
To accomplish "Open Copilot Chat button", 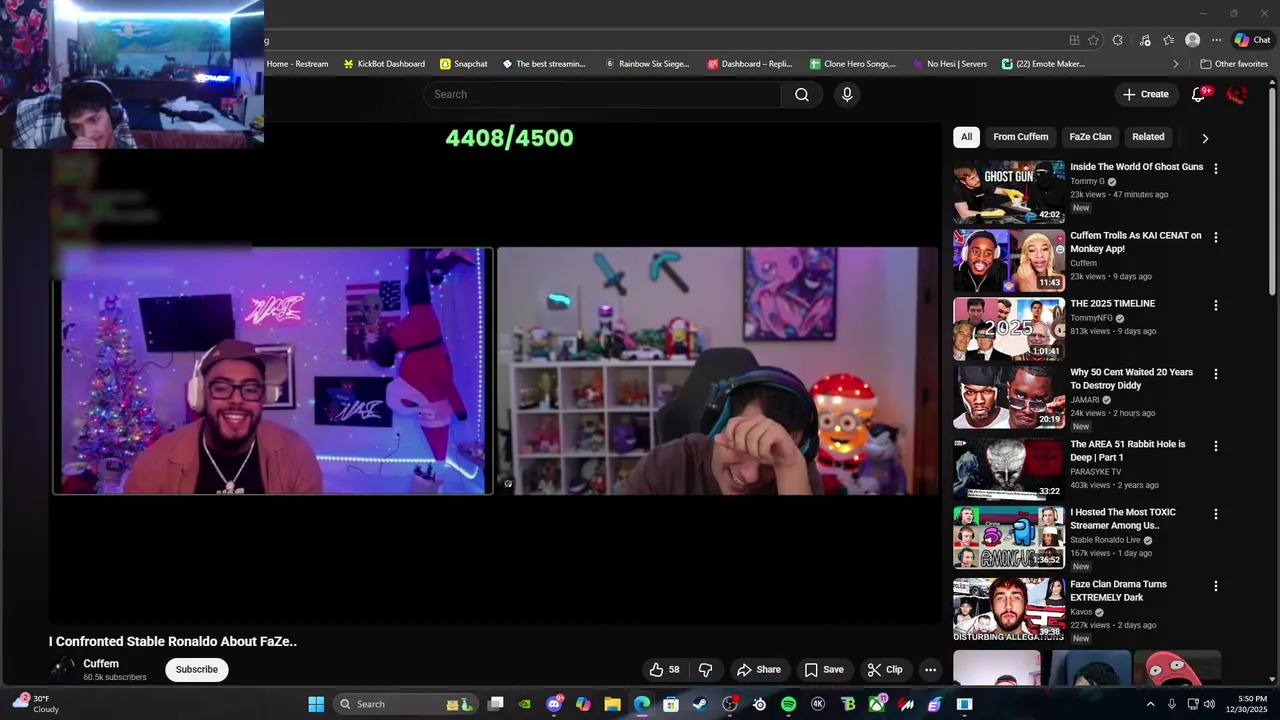I will tap(1252, 40).
